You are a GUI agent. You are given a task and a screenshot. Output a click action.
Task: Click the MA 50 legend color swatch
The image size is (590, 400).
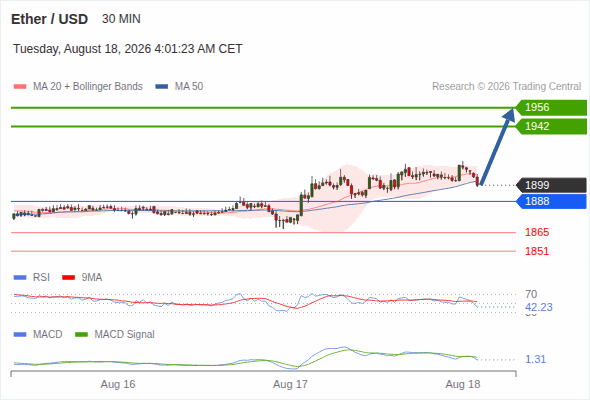pos(162,87)
